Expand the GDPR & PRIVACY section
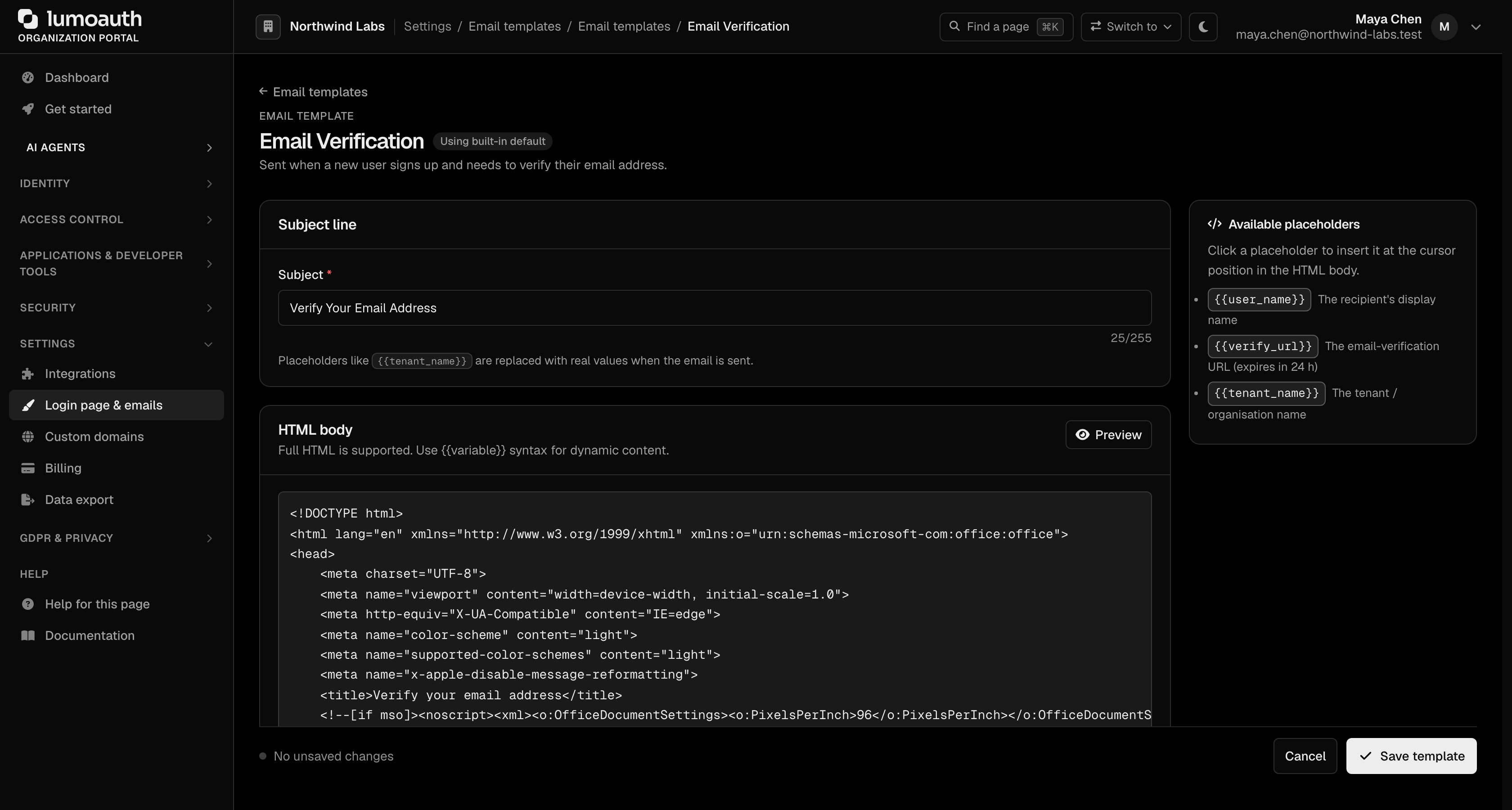Viewport: 1512px width, 810px height. click(116, 538)
